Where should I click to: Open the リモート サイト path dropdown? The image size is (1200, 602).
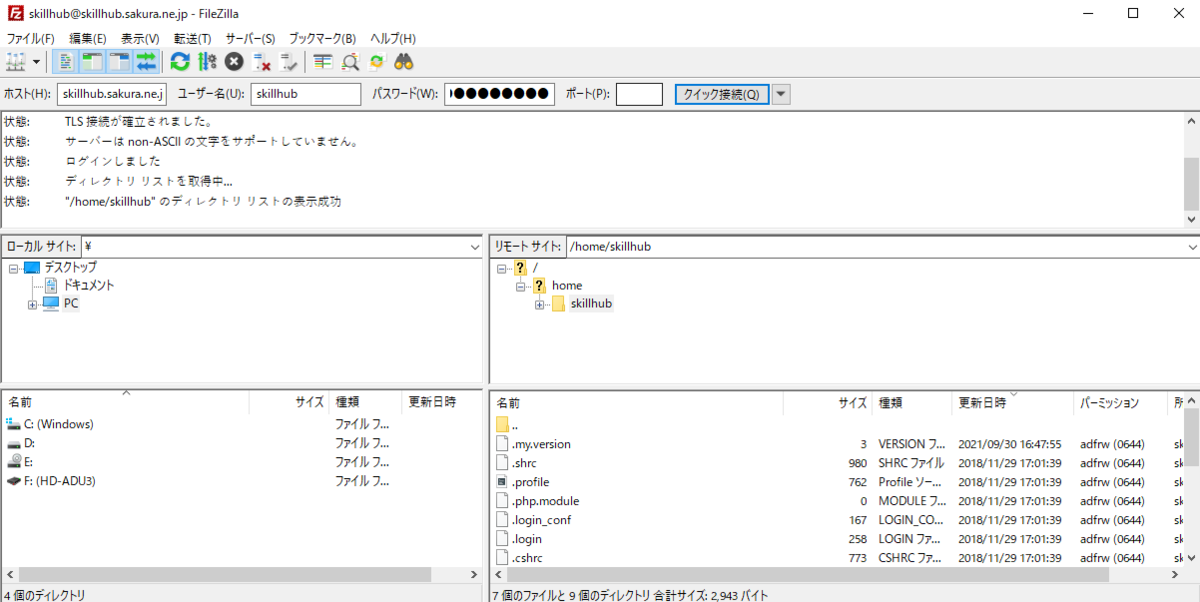(1192, 246)
